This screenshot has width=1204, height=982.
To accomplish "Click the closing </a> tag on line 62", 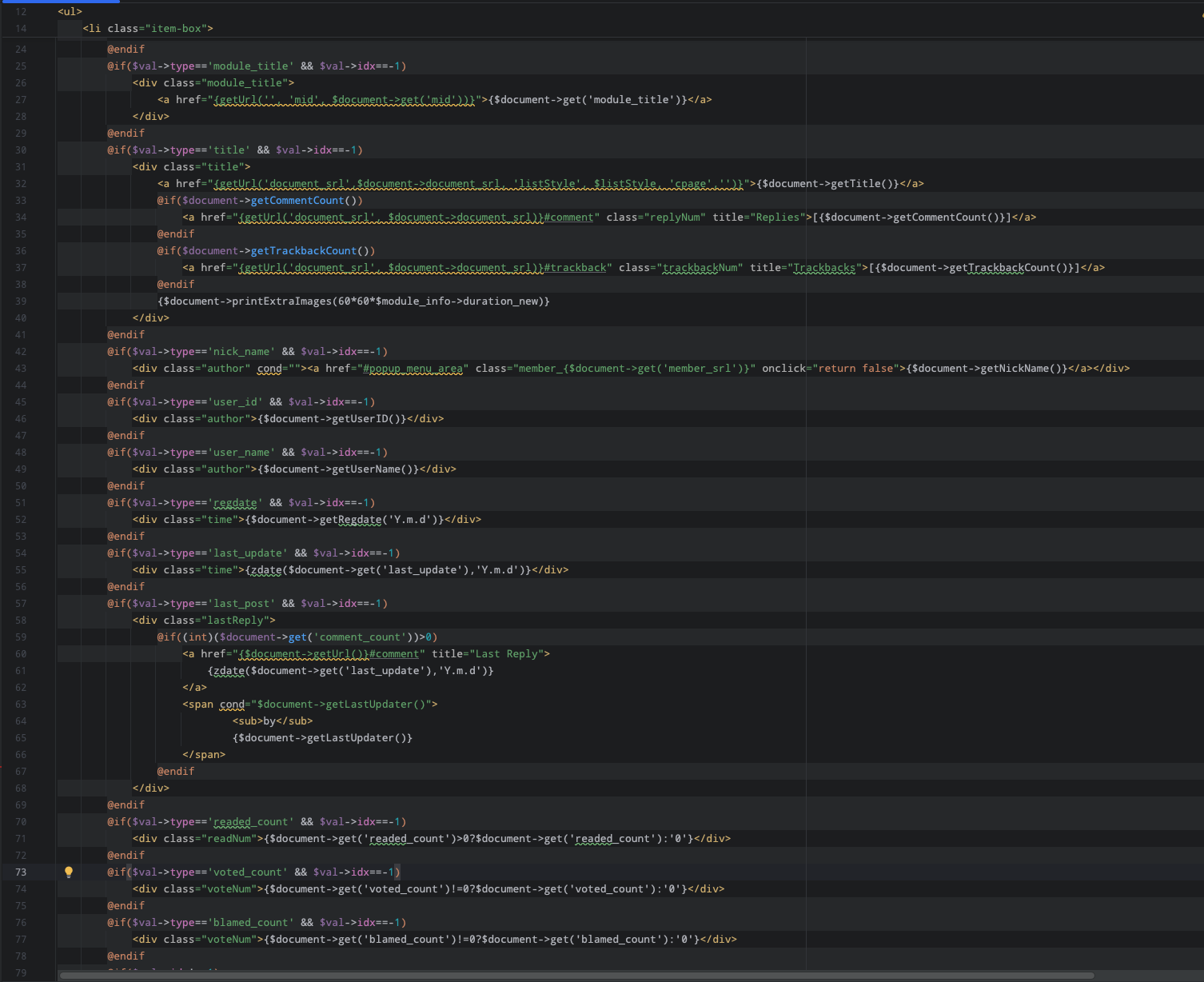I will coord(194,688).
